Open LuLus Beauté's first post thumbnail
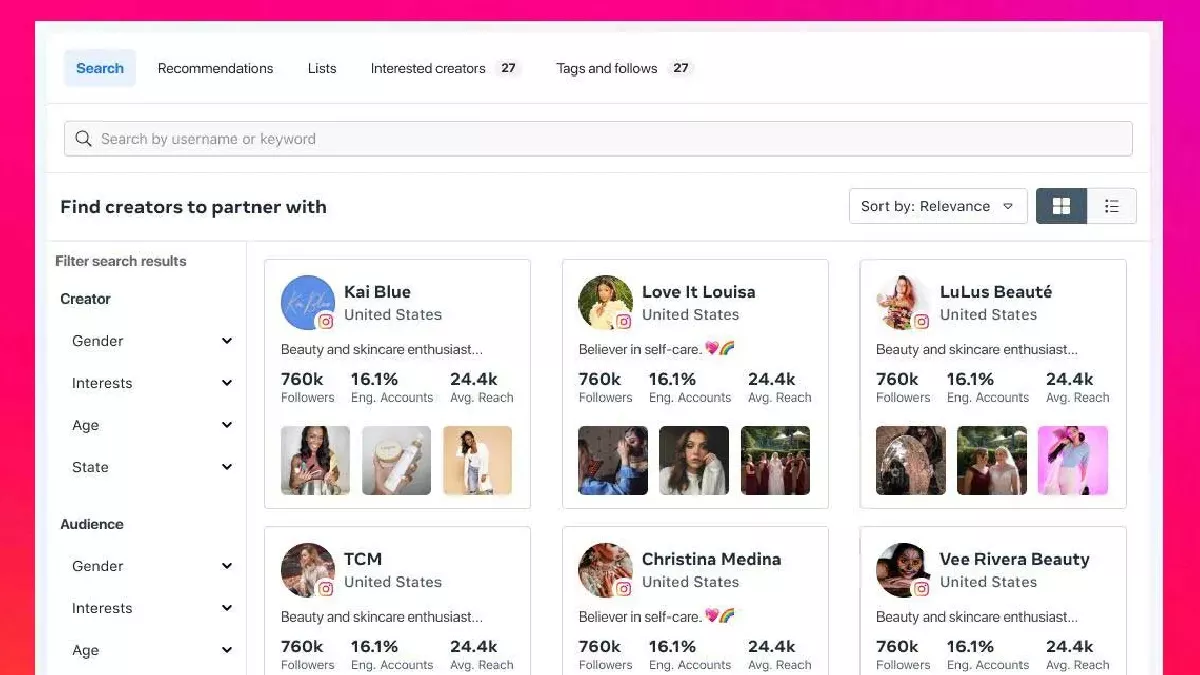The height and width of the screenshot is (675, 1200). [x=911, y=460]
